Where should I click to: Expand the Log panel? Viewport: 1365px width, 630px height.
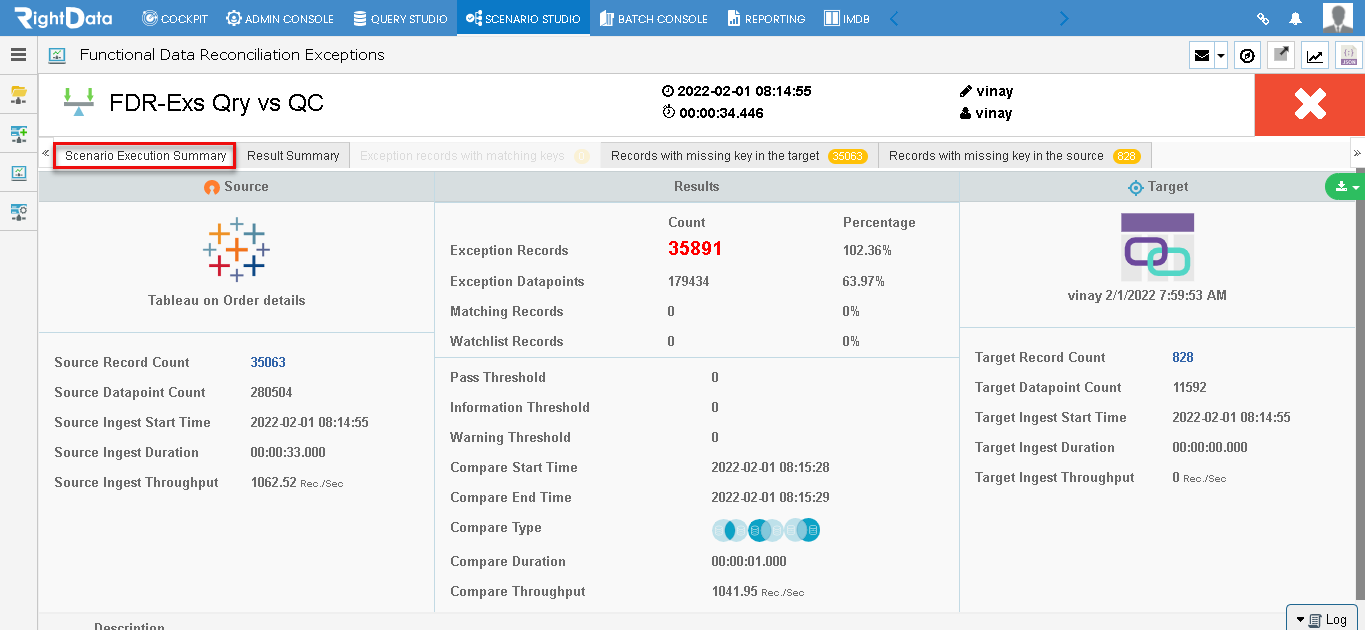point(1321,619)
